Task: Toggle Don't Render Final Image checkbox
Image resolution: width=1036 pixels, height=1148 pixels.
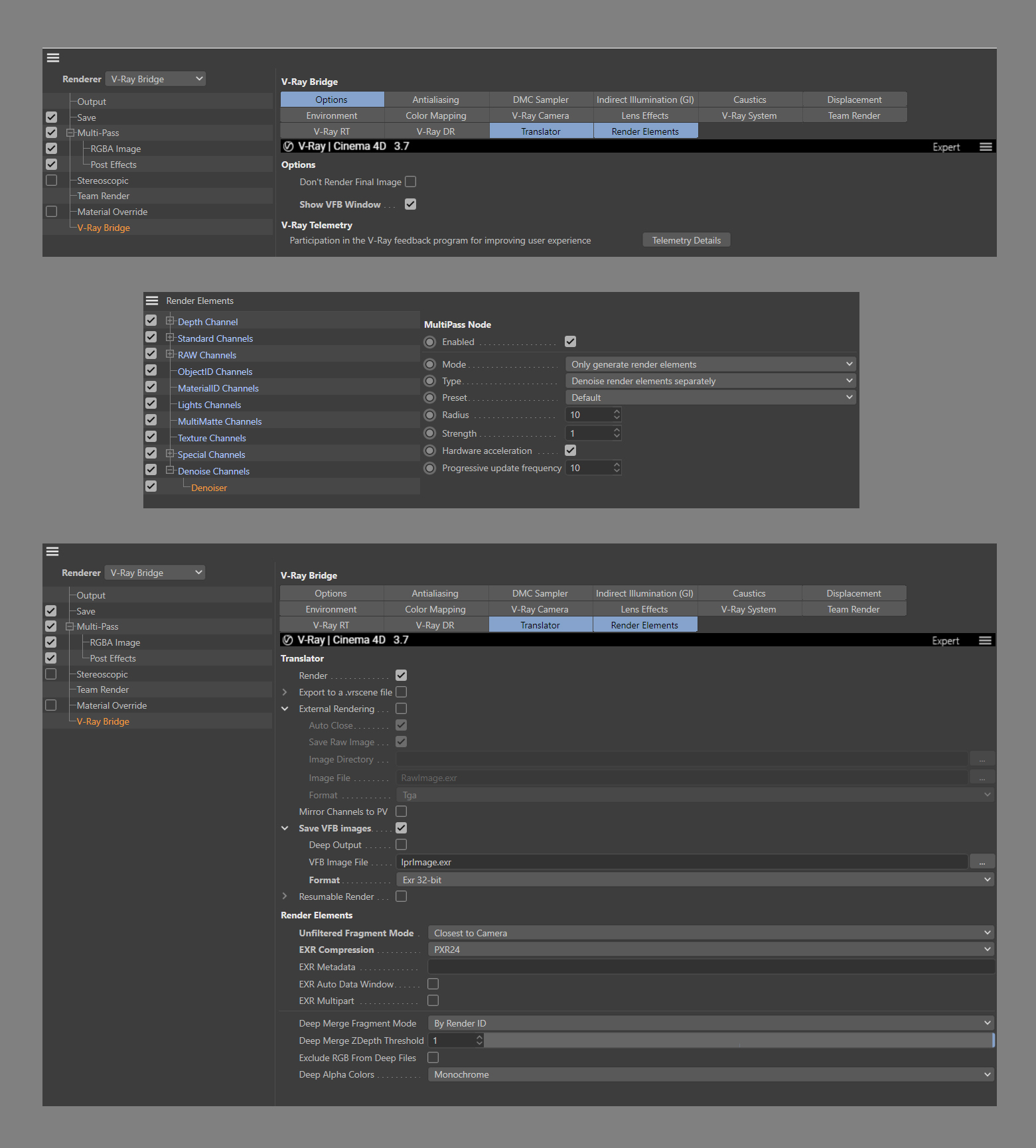Action: coord(411,181)
